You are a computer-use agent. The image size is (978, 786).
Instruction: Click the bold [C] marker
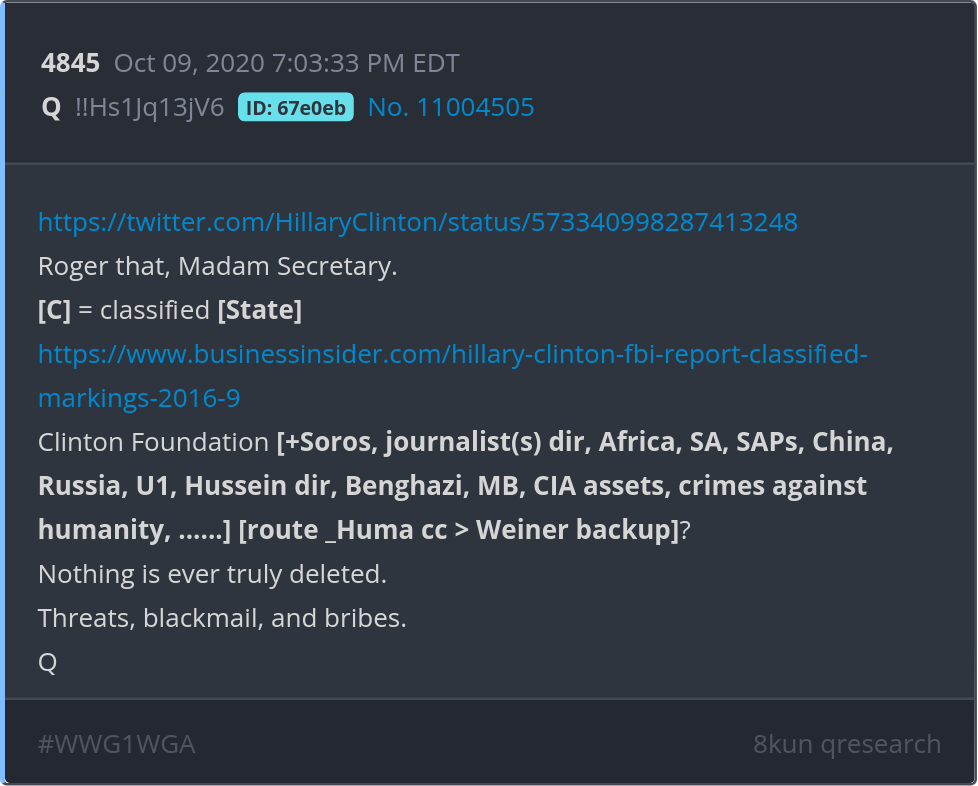point(54,311)
